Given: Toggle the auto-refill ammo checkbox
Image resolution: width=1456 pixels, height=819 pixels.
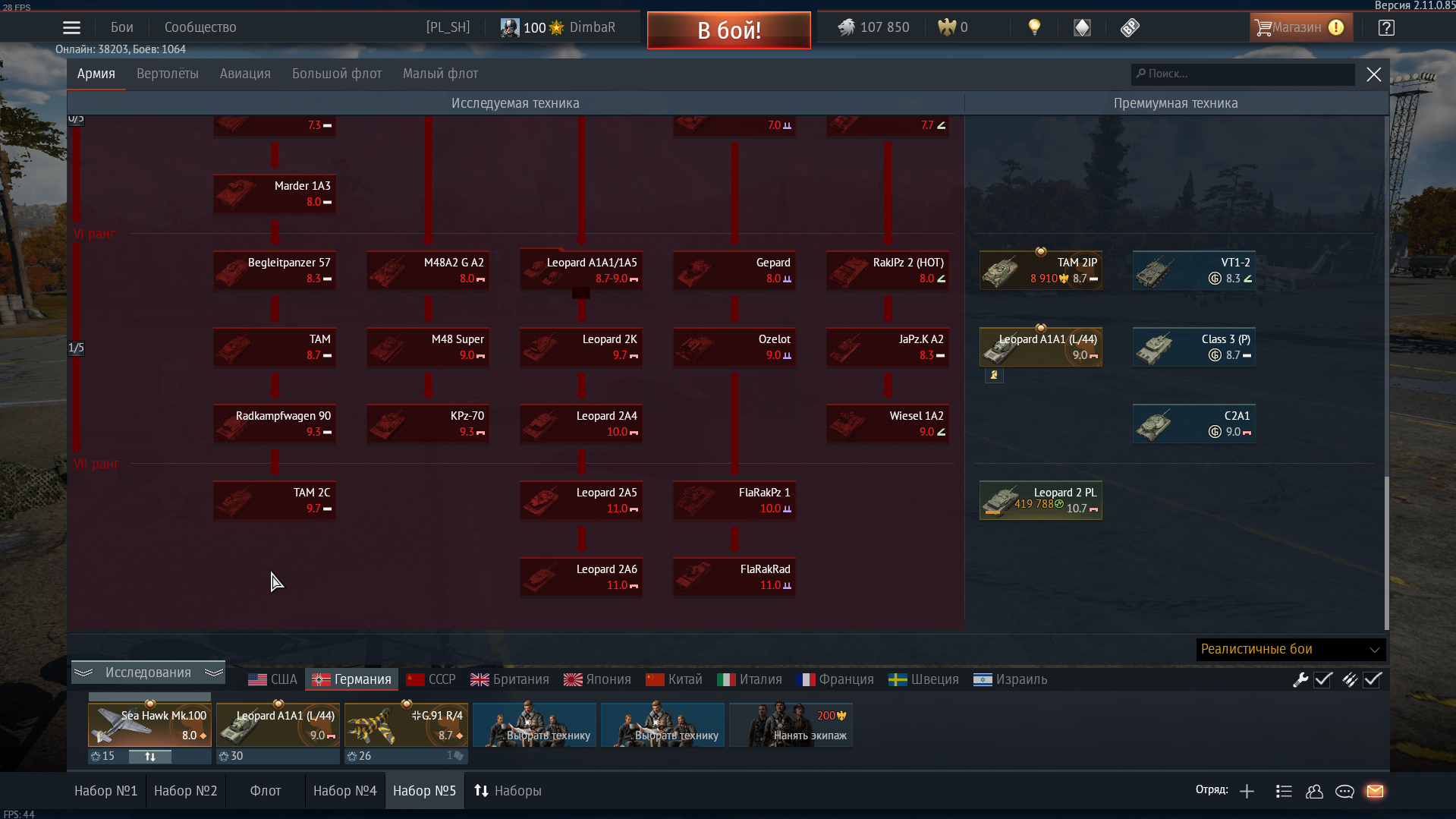Looking at the screenshot, I should pos(1373,680).
